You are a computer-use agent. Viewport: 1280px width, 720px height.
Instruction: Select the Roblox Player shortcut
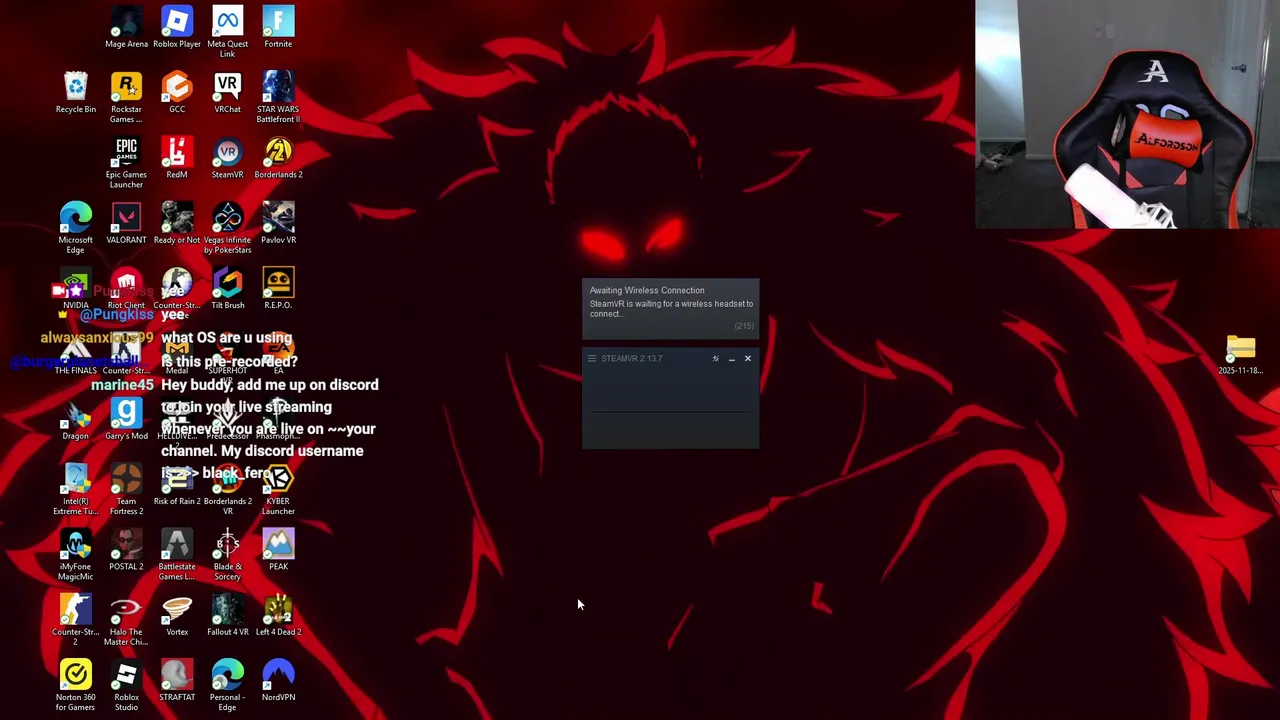coord(177,28)
